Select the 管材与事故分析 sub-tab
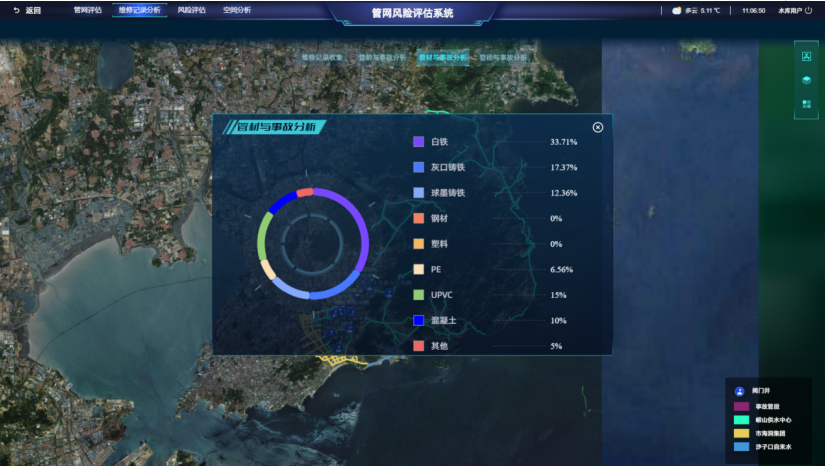 click(442, 57)
